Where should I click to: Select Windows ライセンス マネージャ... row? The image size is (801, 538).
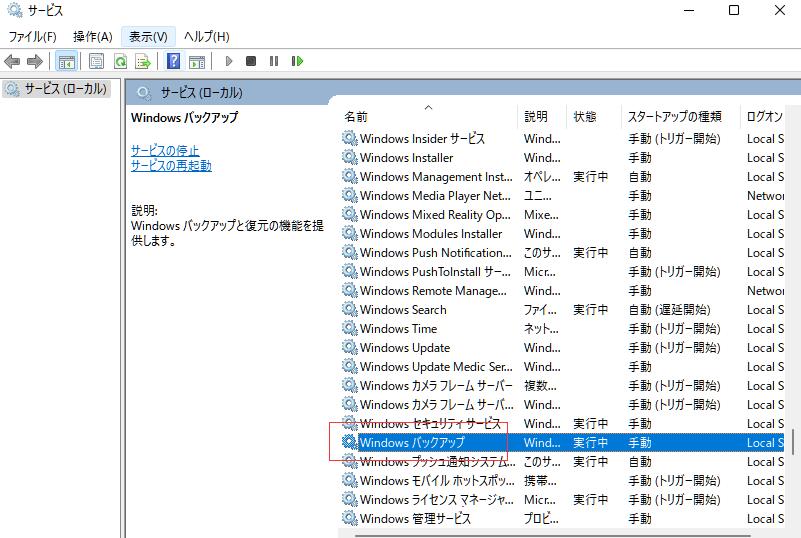(562, 500)
